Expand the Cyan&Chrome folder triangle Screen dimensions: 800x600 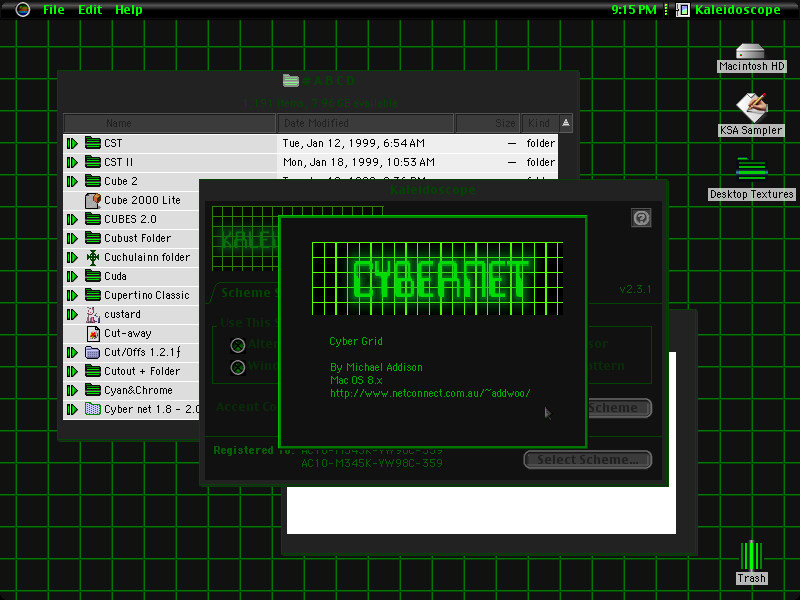tap(72, 390)
